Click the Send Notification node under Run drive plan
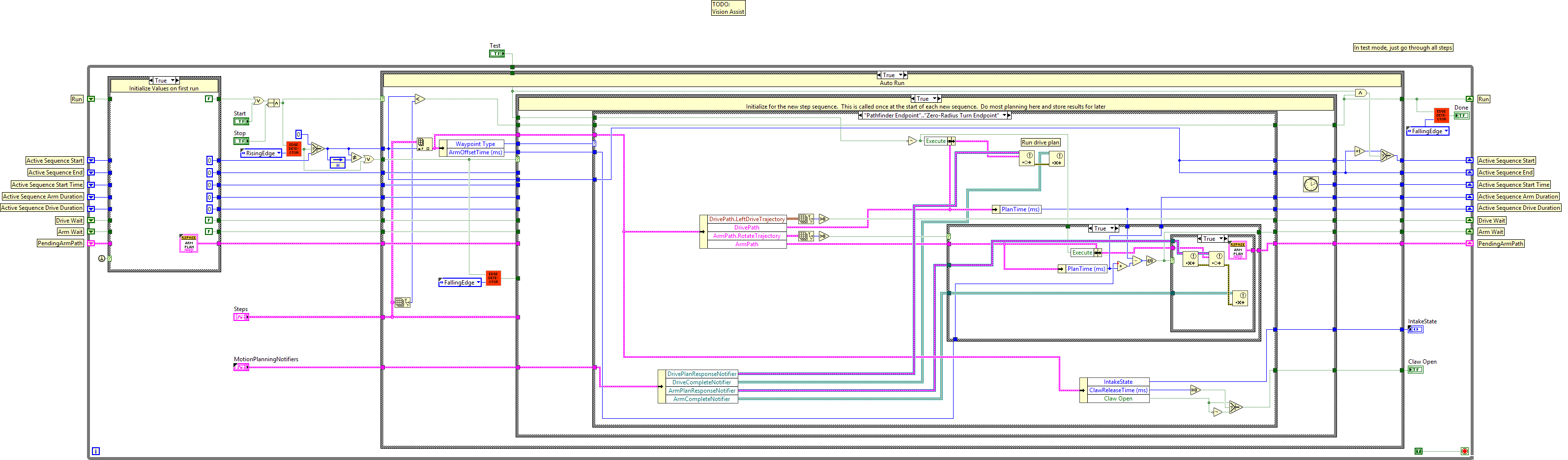This screenshot has height=460, width=1568. (1027, 159)
